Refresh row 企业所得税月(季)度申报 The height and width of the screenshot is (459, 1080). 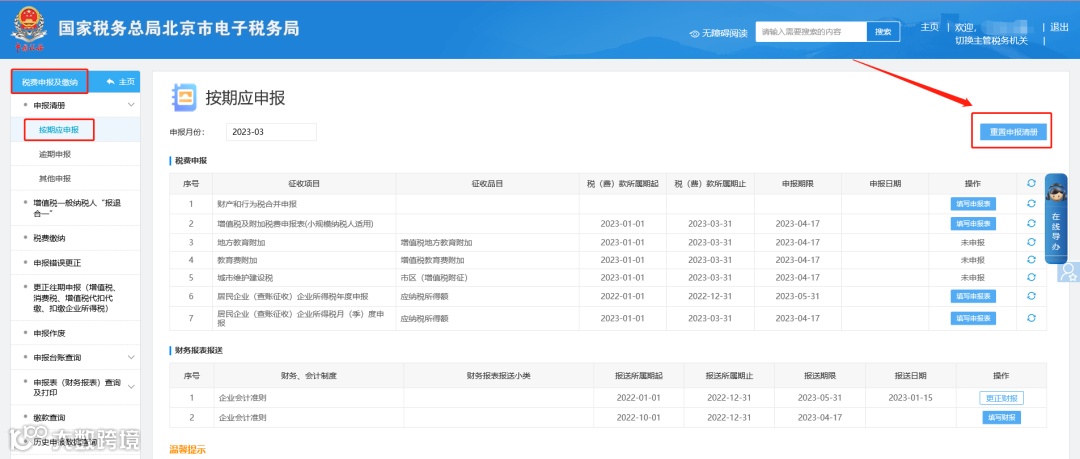tap(1031, 318)
